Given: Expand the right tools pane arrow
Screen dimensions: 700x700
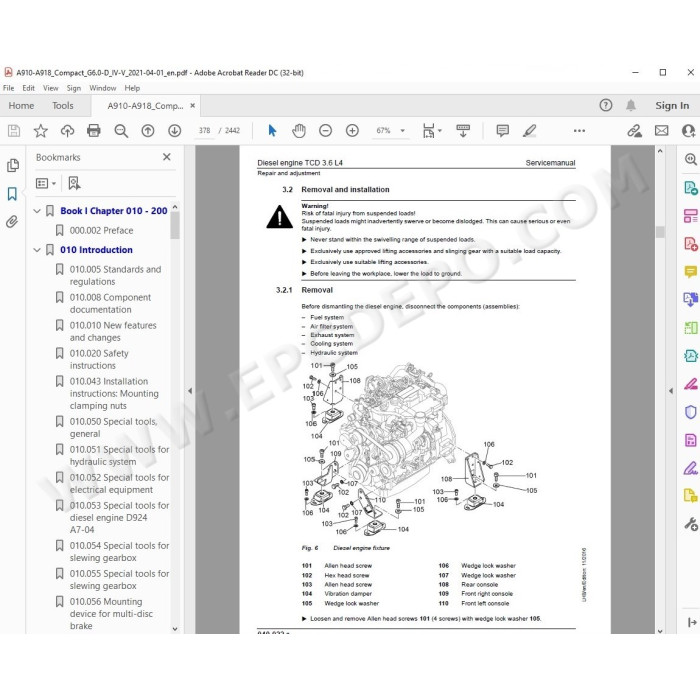Looking at the screenshot, I should click(x=671, y=391).
